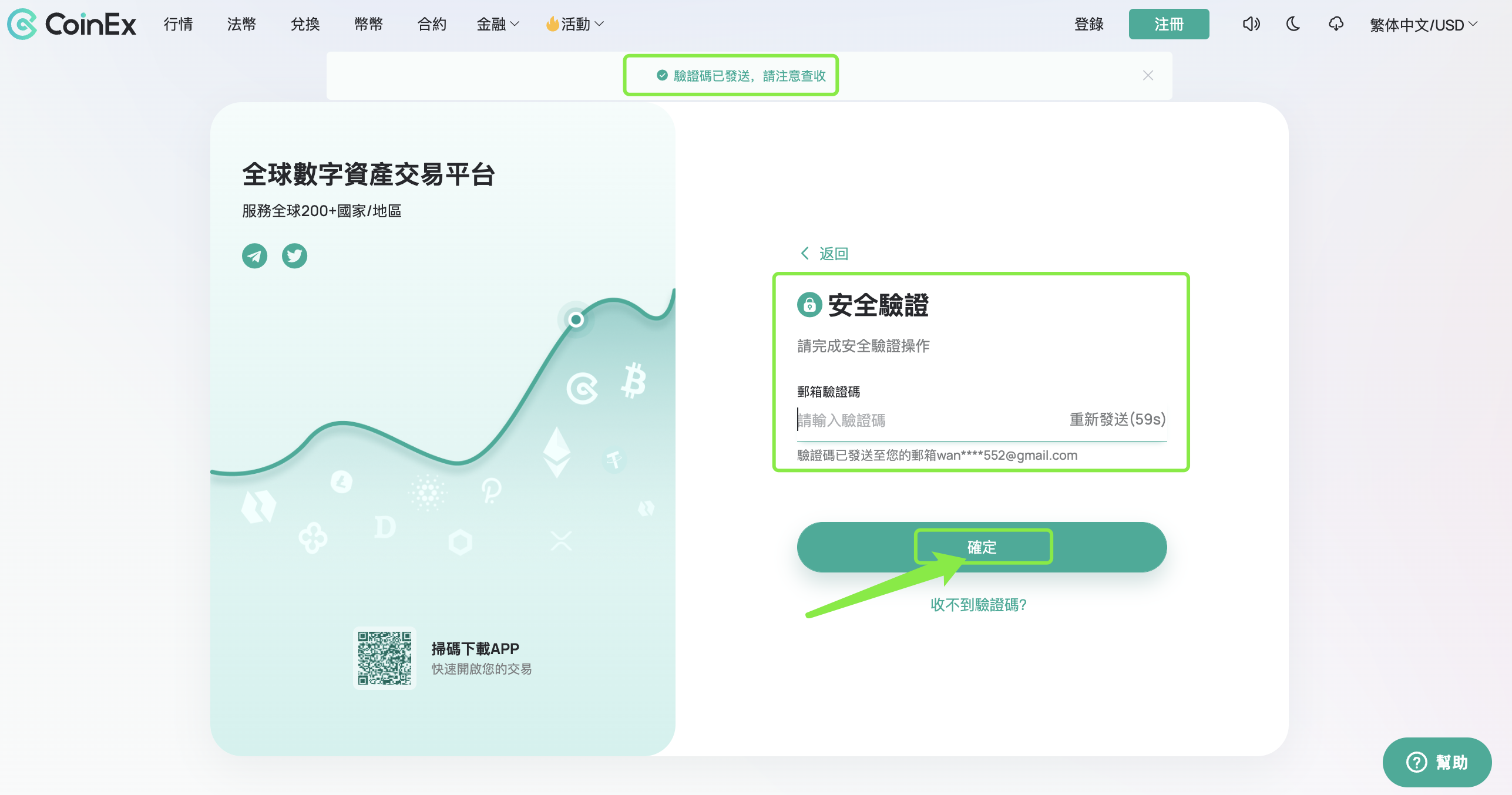This screenshot has width=1512, height=795.
Task: Click the 注冊 register button
Action: click(1168, 24)
